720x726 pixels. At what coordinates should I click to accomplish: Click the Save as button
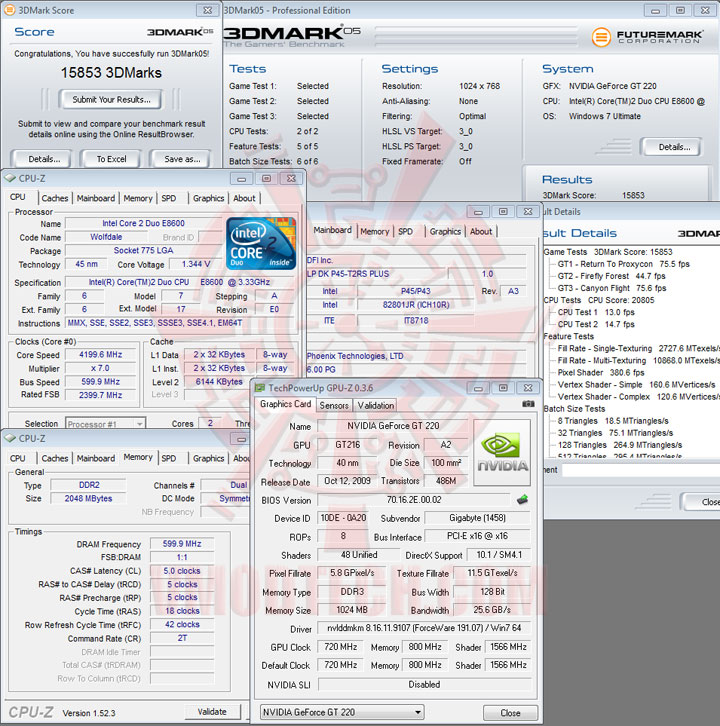[x=182, y=159]
